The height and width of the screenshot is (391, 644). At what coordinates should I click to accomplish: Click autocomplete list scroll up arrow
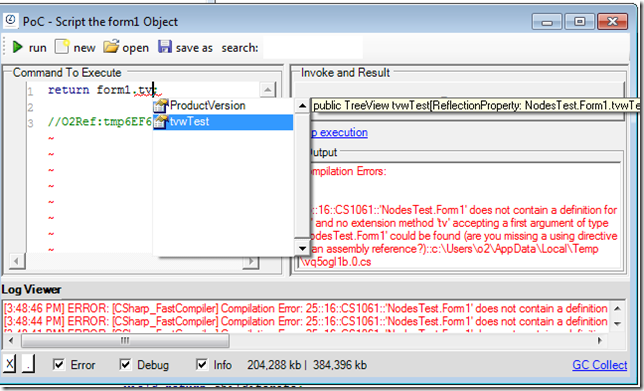pos(302,106)
